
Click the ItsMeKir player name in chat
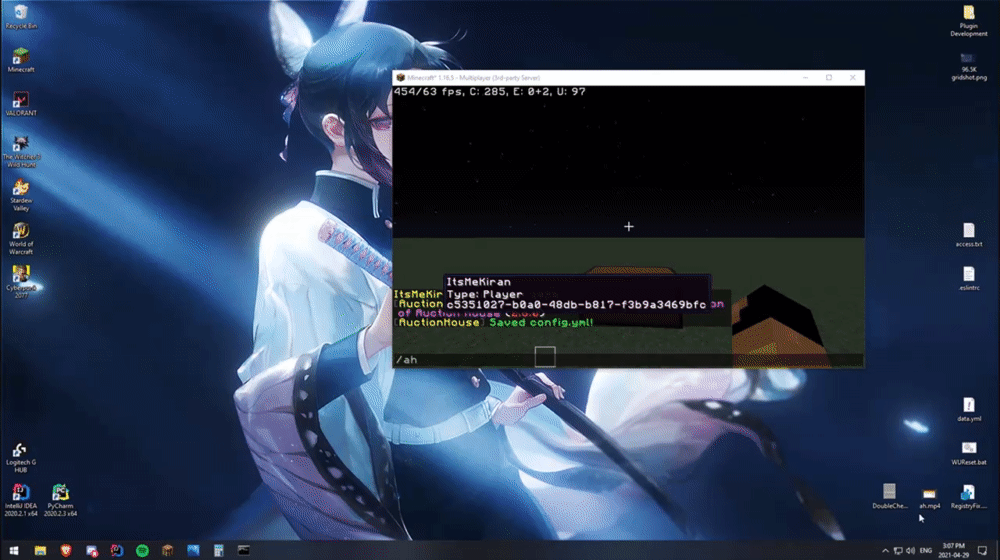(x=418, y=294)
